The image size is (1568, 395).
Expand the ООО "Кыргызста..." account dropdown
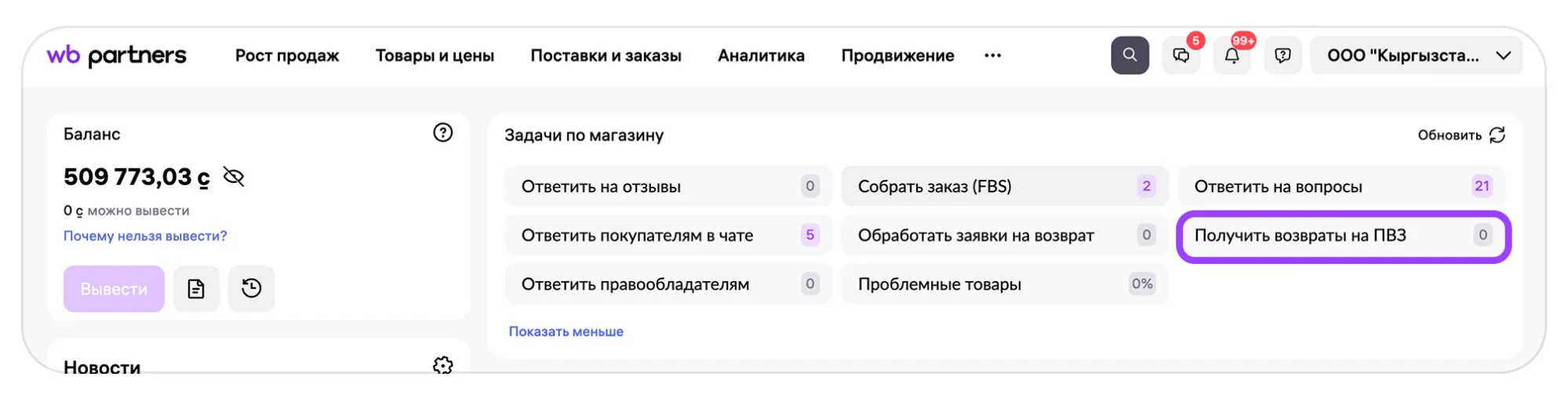pos(1416,56)
